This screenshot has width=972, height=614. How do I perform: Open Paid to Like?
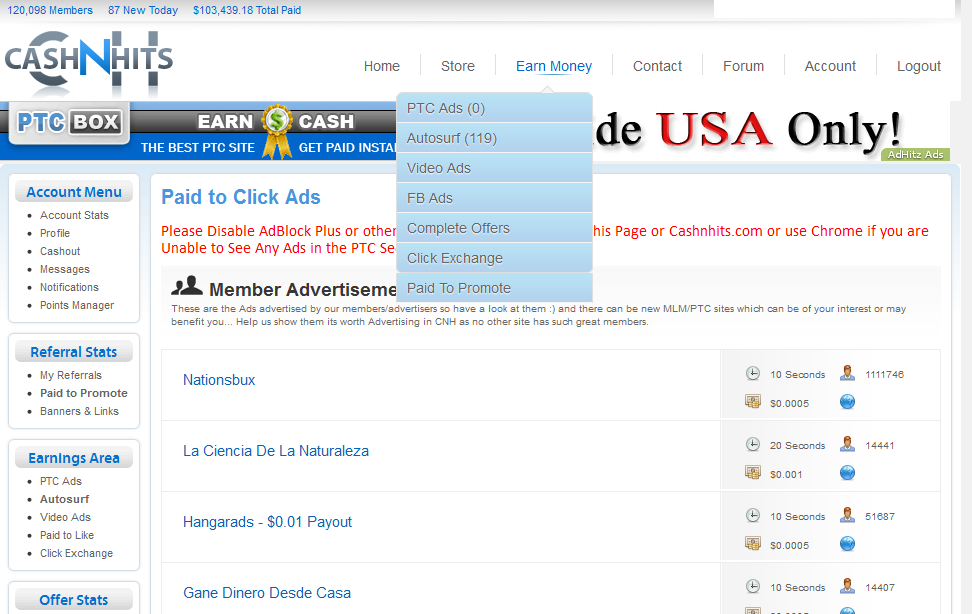tap(67, 535)
